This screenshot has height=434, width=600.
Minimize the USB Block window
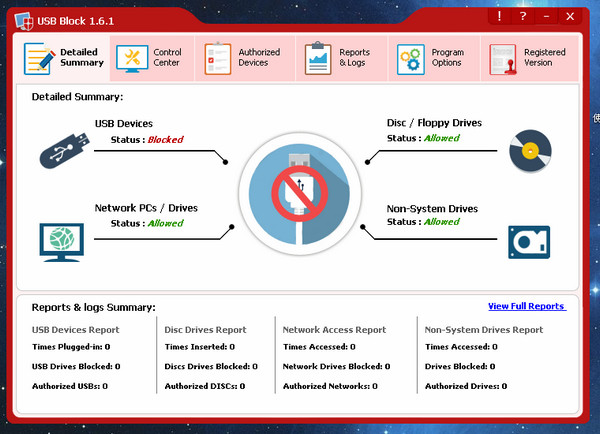click(x=546, y=16)
